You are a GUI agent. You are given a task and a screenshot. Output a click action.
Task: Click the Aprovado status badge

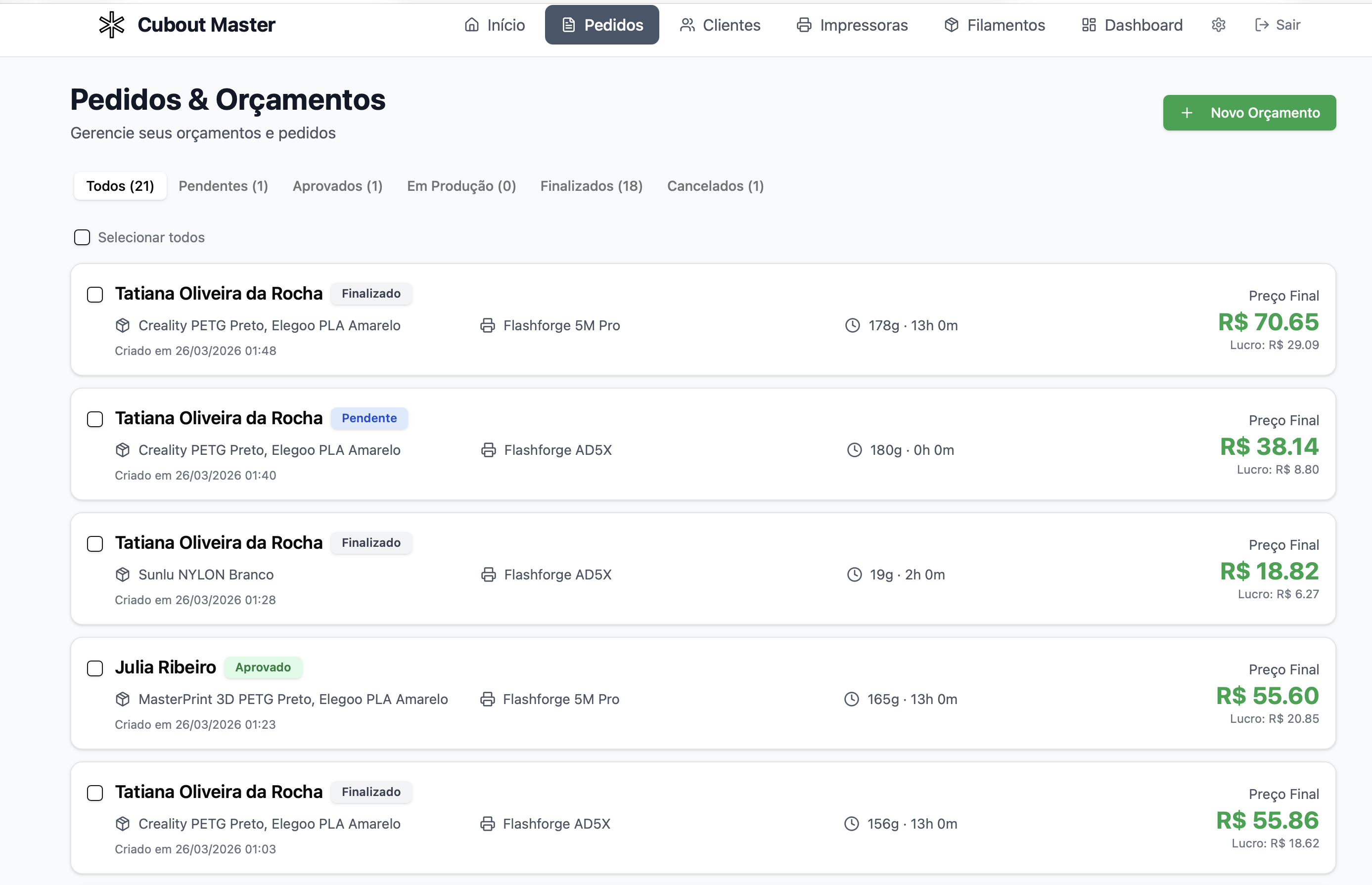[263, 668]
